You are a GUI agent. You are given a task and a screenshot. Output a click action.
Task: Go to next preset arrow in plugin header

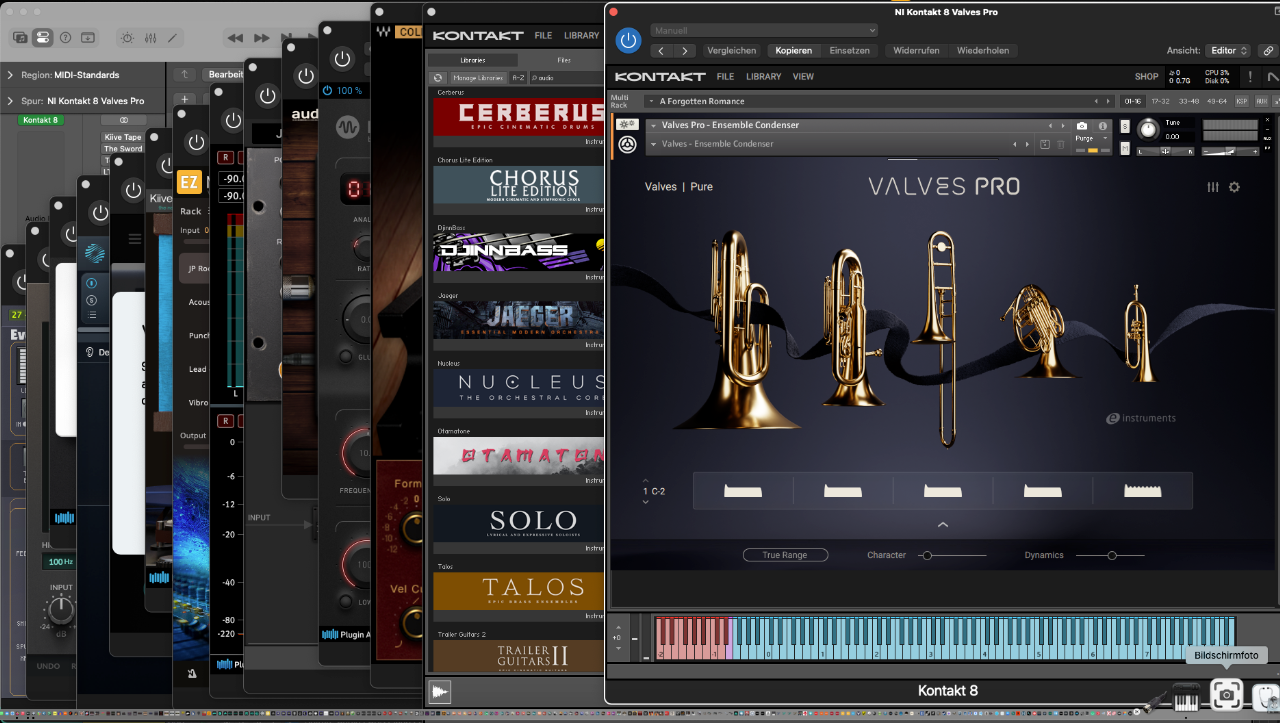pos(685,50)
